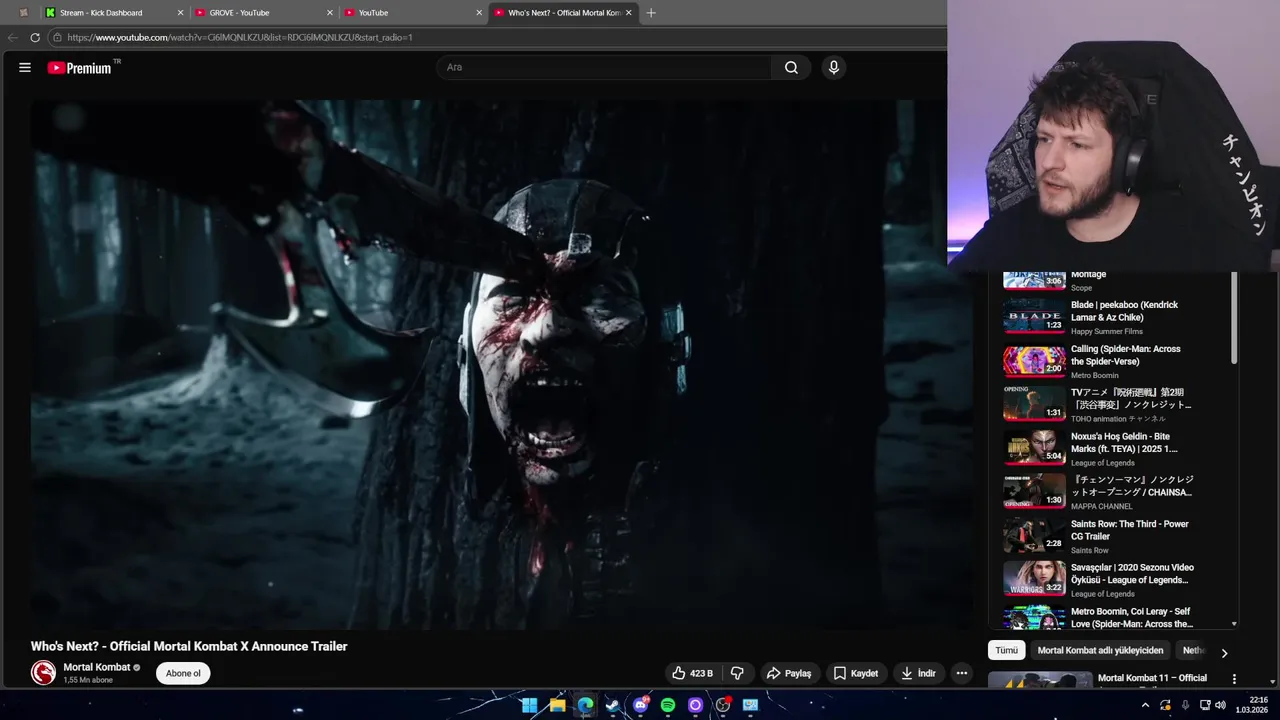Close the GROVE - YouTube tab

[x=330, y=13]
